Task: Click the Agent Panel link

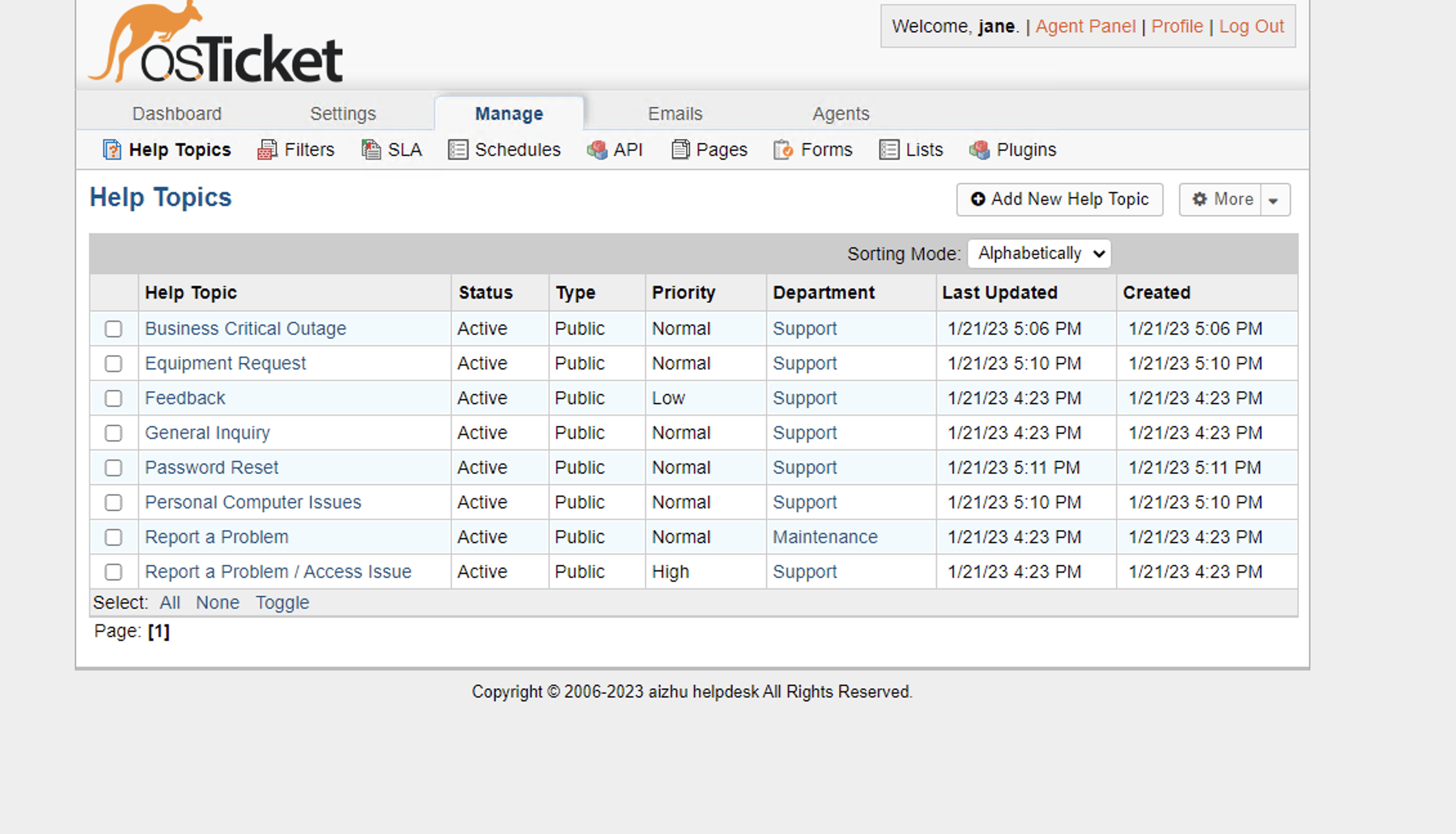Action: pos(1085,26)
